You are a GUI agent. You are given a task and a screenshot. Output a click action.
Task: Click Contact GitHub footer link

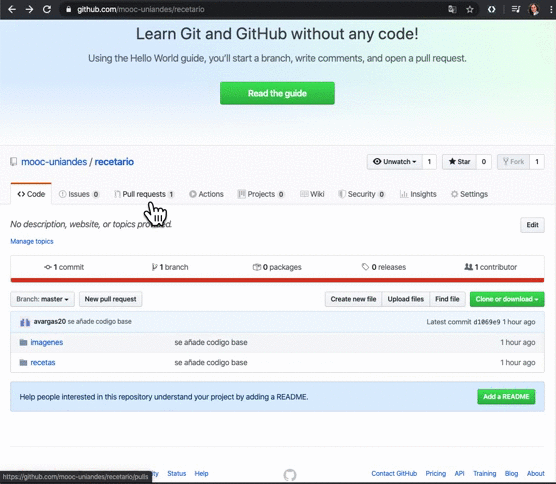pos(394,473)
